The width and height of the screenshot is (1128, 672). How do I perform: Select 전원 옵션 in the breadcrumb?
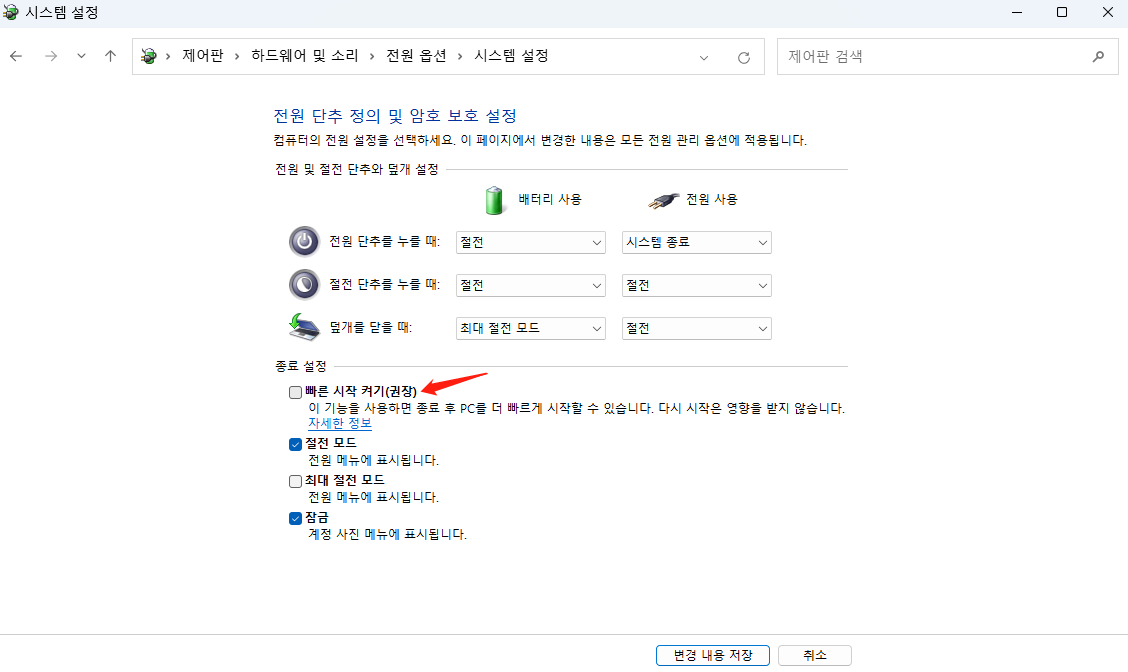[x=416, y=56]
